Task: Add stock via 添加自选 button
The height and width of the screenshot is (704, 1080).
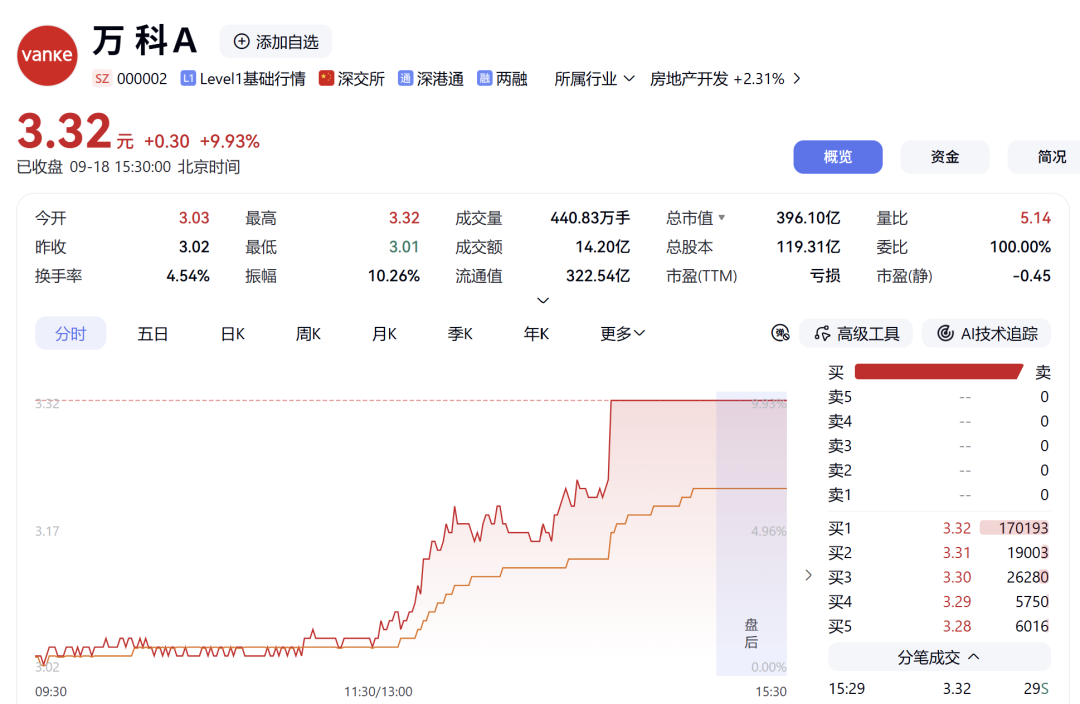Action: (x=276, y=41)
